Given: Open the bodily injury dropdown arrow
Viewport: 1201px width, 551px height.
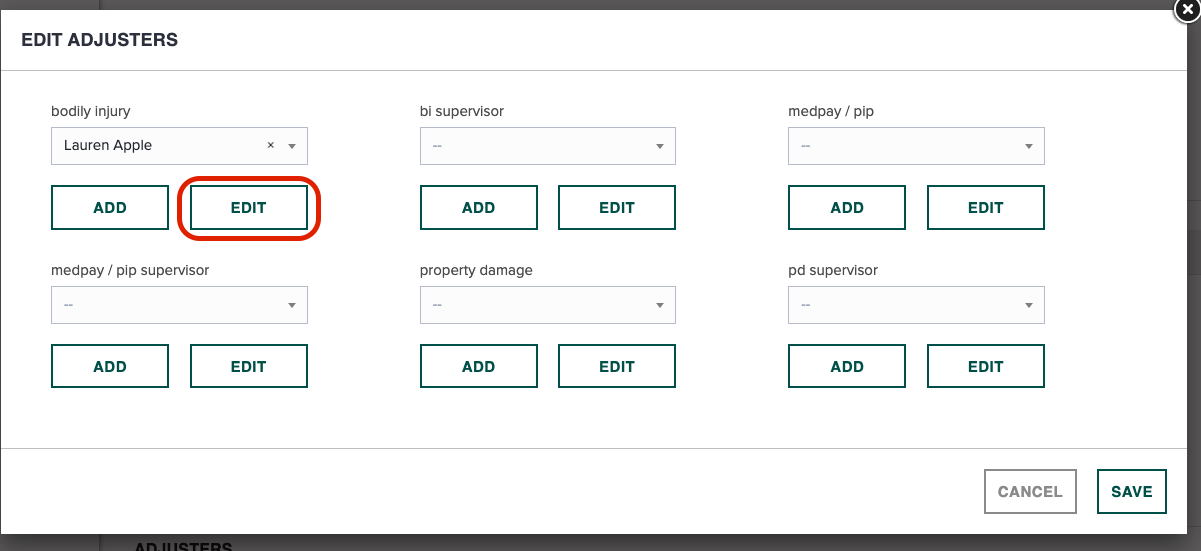Looking at the screenshot, I should click(292, 146).
